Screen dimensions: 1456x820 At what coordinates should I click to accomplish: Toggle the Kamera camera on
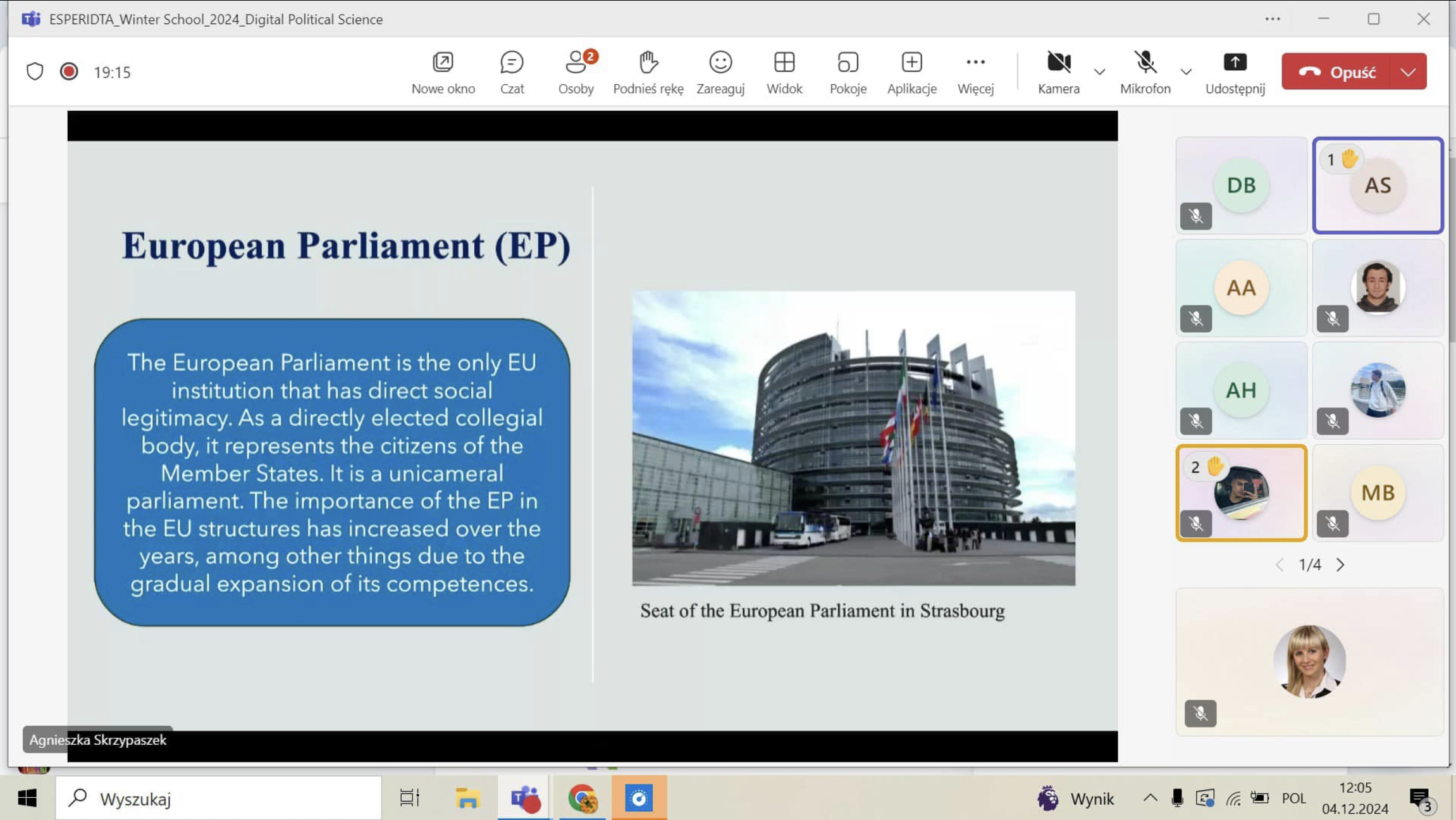[1058, 72]
